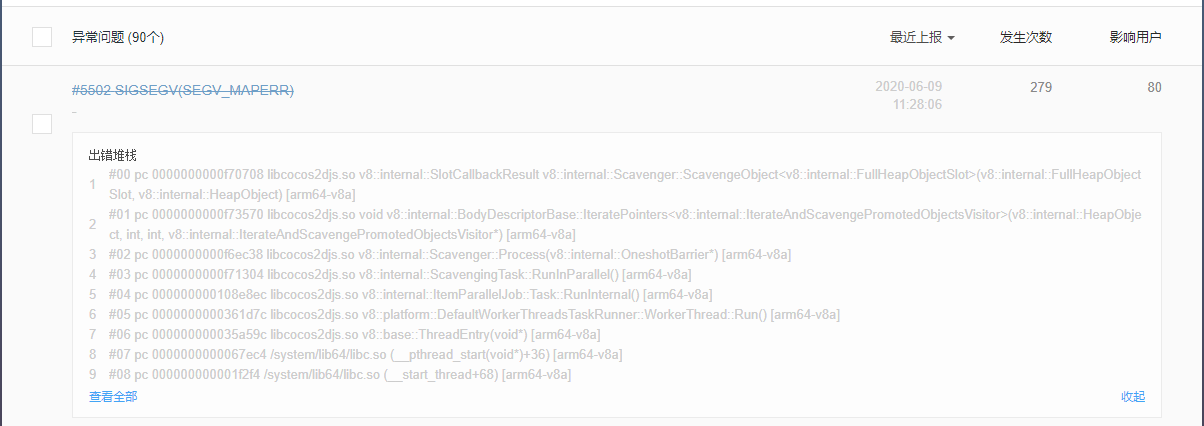This screenshot has height=426, width=1204.
Task: Select the #04 ItemParallelJob RunInternal frame
Action: pyautogui.click(x=410, y=295)
